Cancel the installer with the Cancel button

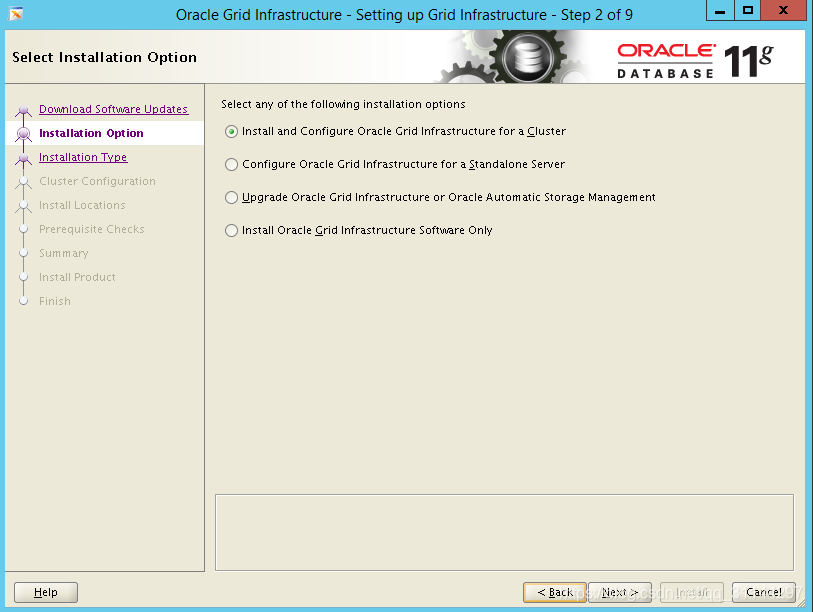point(763,592)
